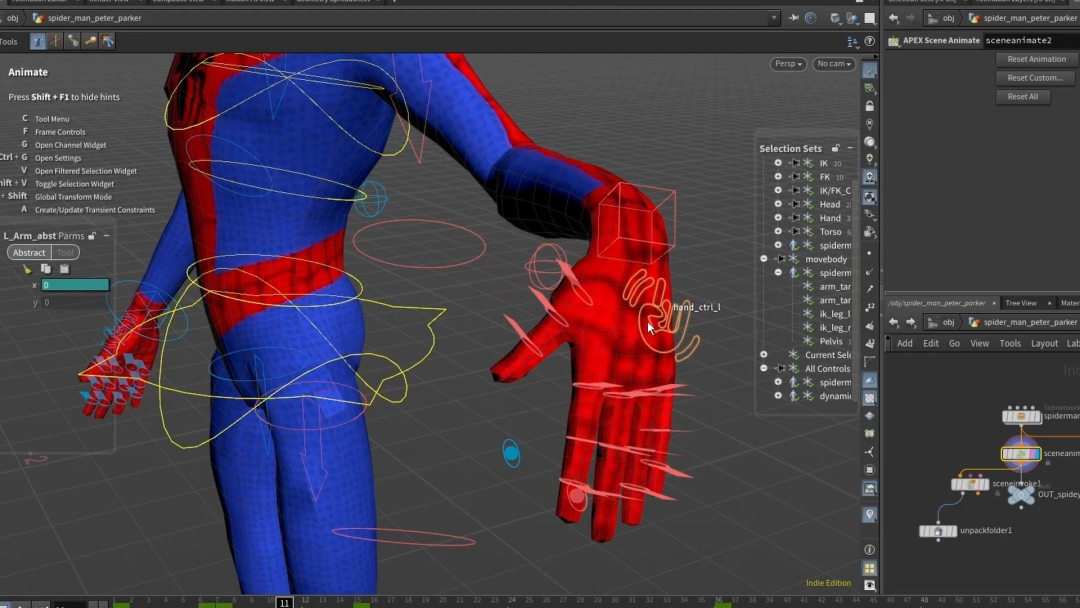Open the Edit menu in network editor
This screenshot has width=1080, height=608.
(x=931, y=344)
